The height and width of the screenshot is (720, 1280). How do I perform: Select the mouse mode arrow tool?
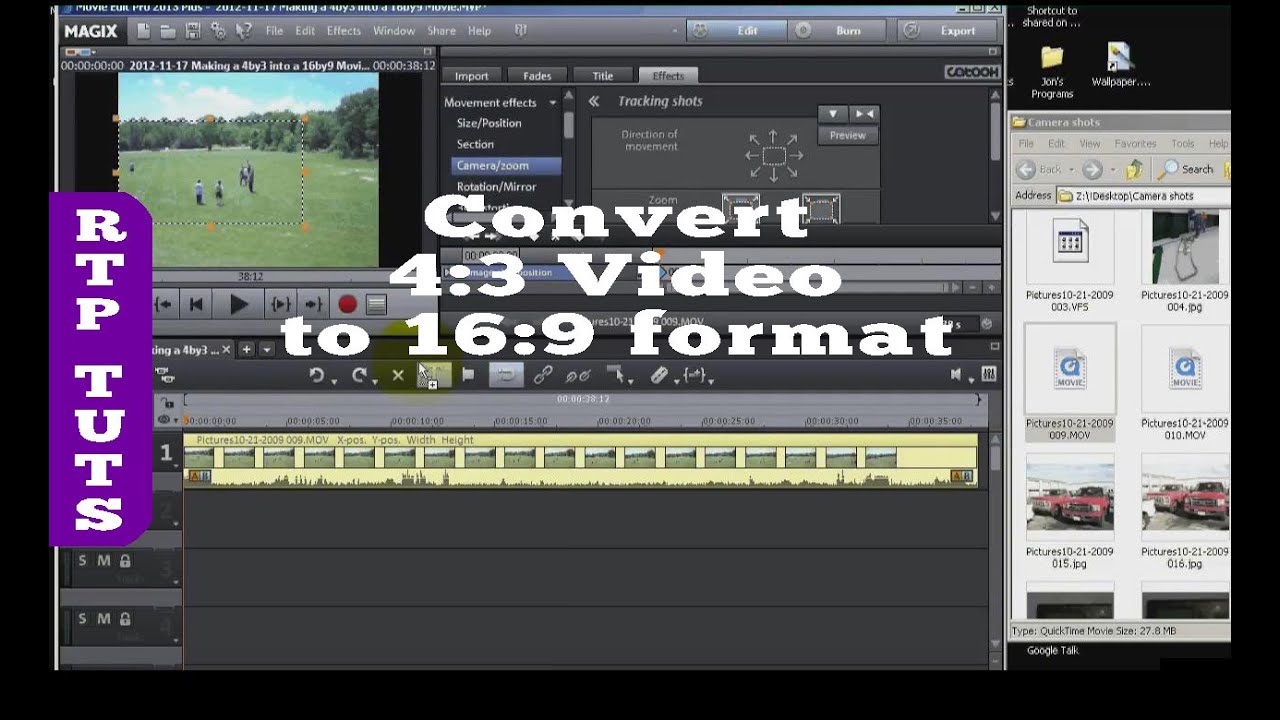pos(615,375)
